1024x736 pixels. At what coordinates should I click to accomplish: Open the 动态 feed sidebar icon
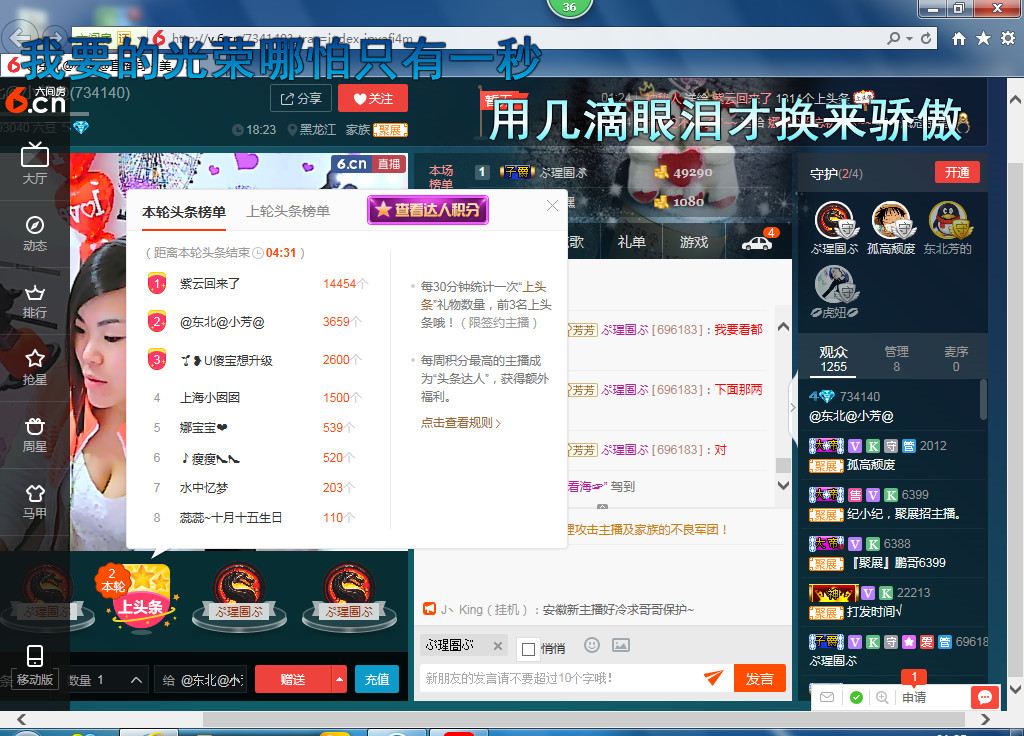pos(35,233)
